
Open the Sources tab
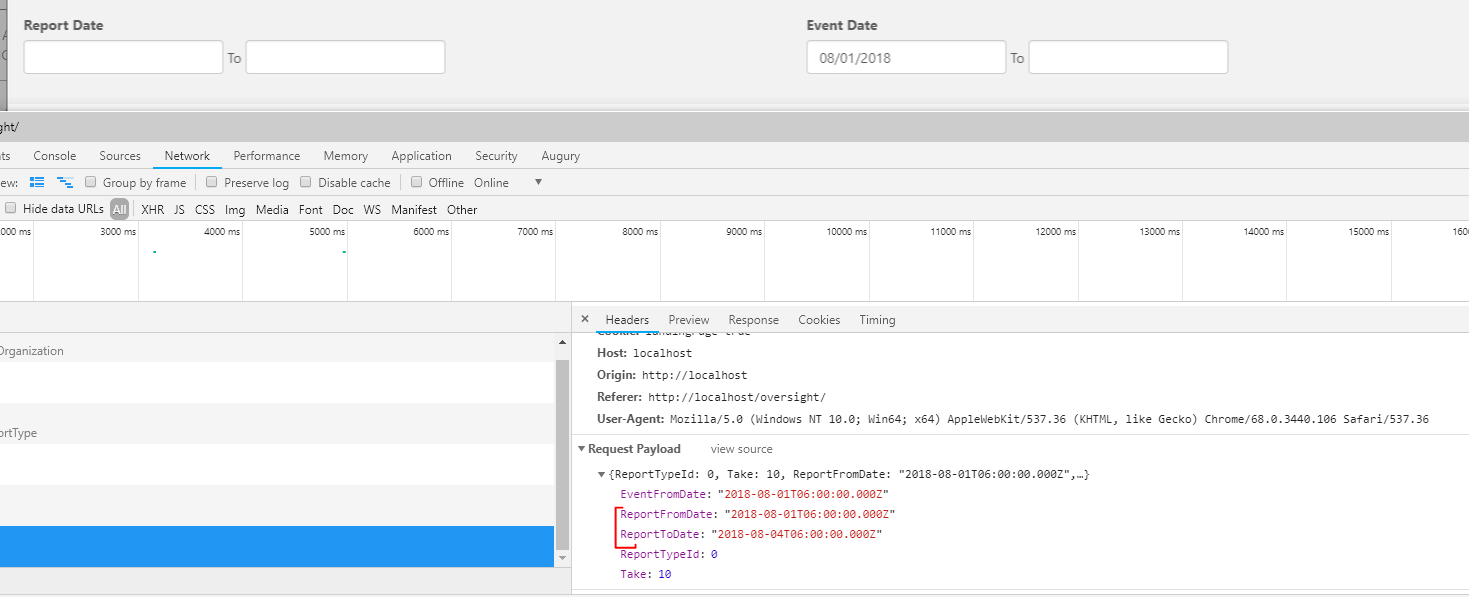click(x=120, y=156)
